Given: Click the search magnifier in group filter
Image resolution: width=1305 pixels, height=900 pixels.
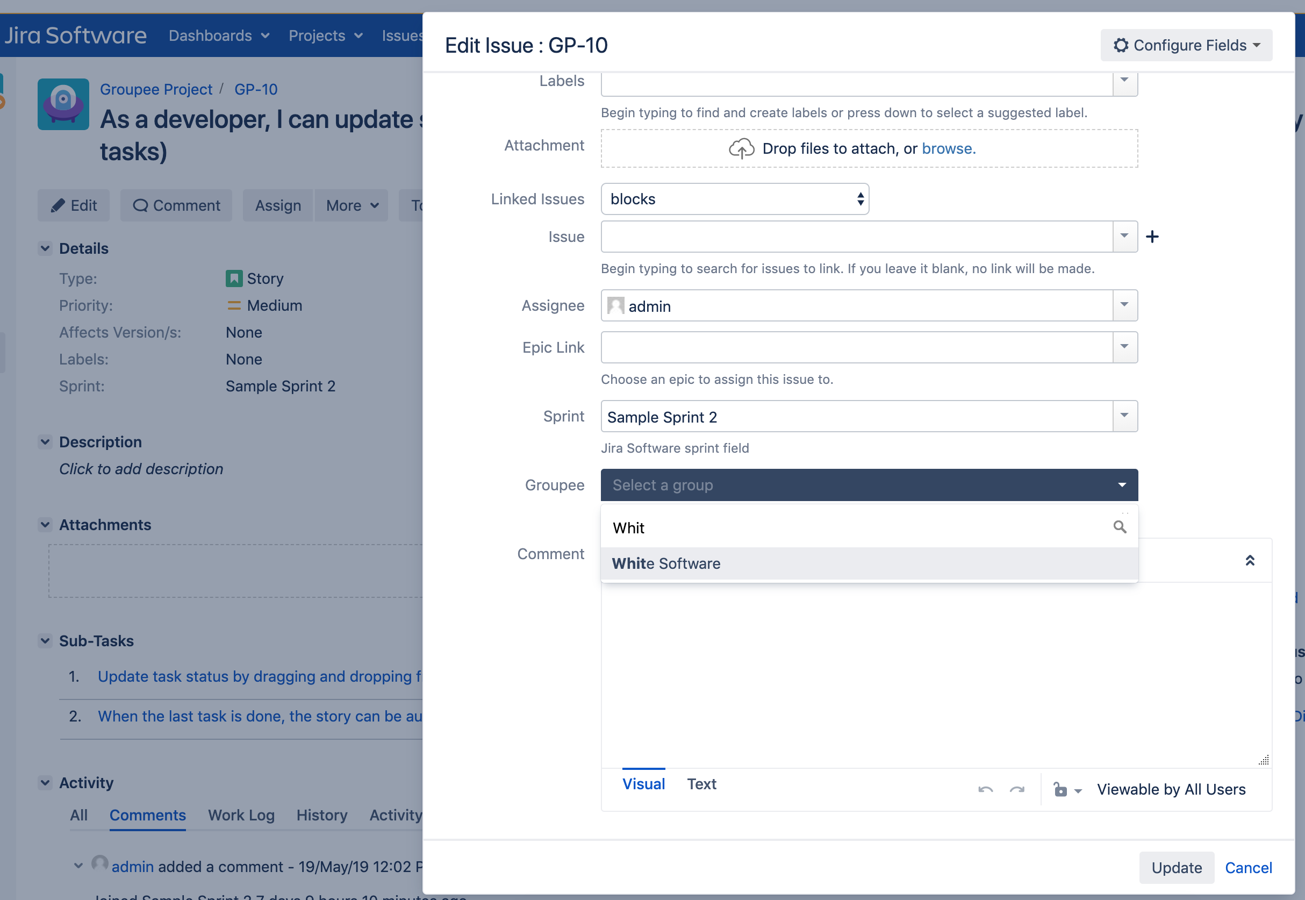Looking at the screenshot, I should coord(1120,527).
